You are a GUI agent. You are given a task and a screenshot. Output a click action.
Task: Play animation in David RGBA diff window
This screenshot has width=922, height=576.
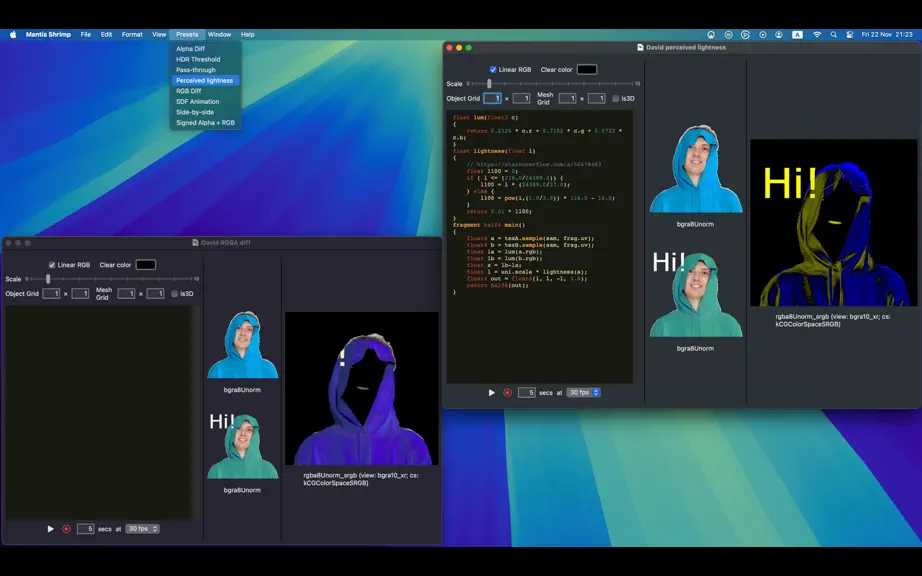pyautogui.click(x=51, y=529)
